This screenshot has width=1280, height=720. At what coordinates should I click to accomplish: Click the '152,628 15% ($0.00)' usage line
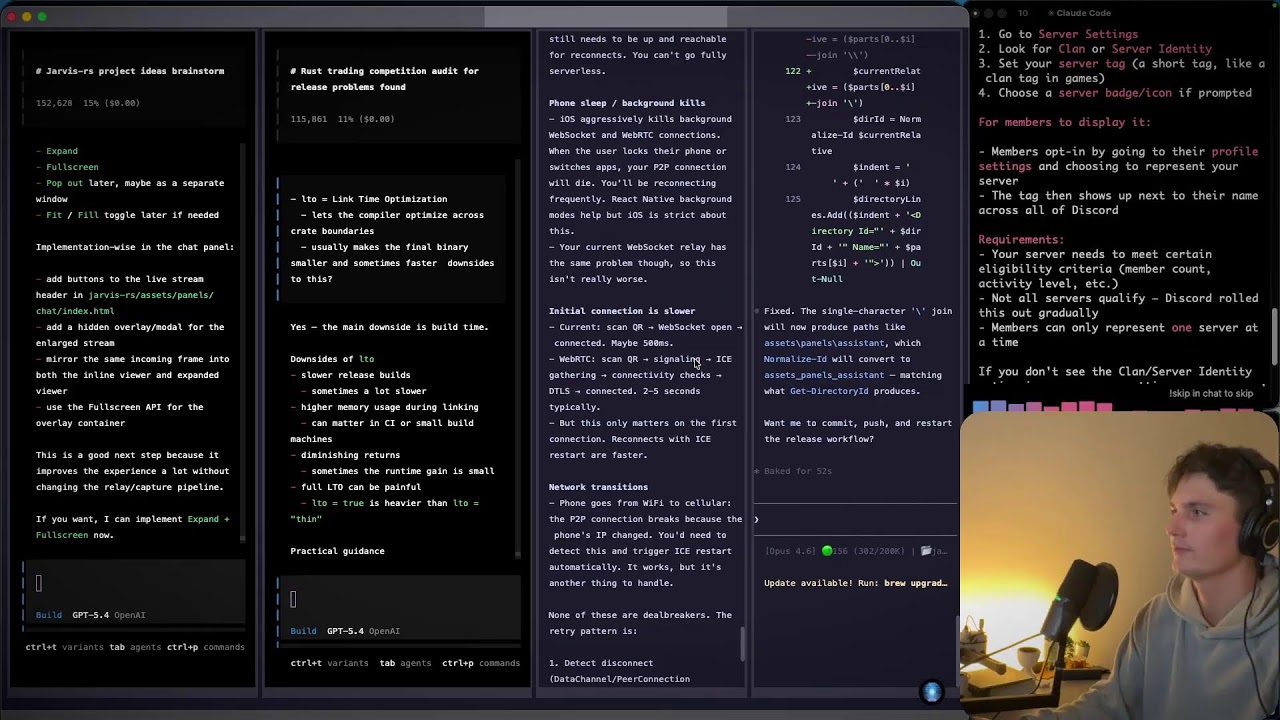coord(88,103)
